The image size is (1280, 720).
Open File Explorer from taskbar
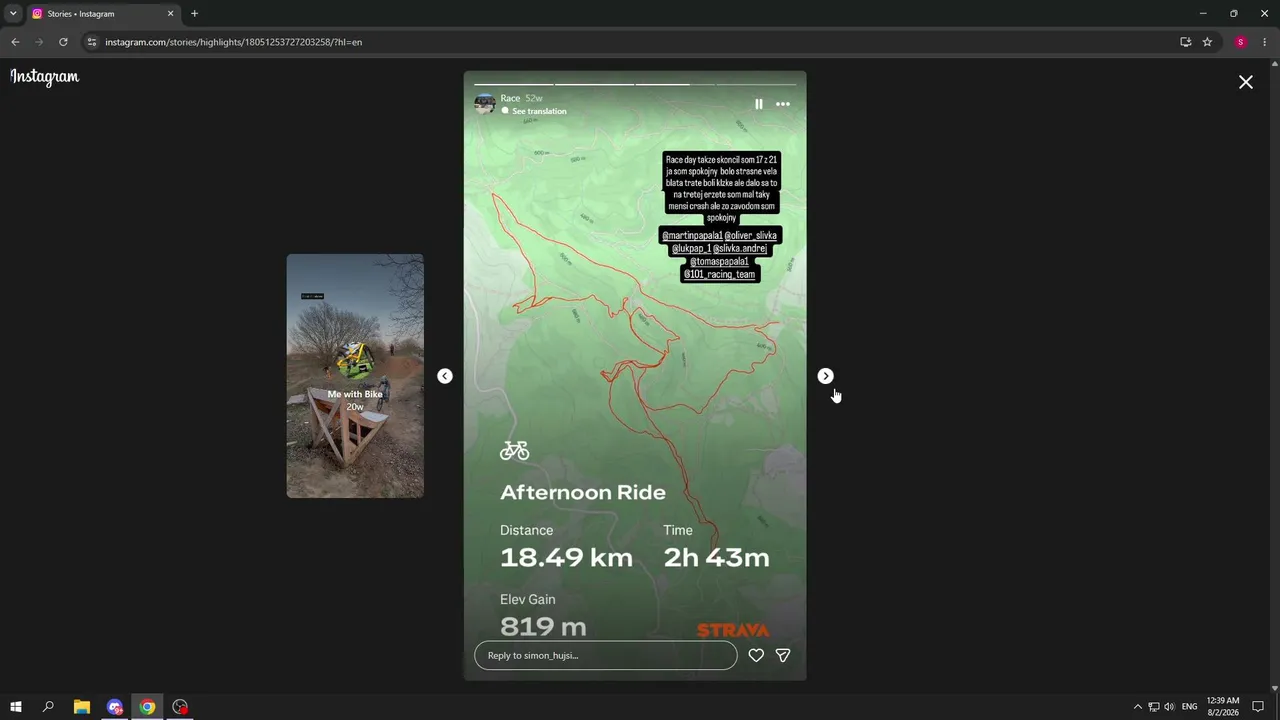(82, 707)
